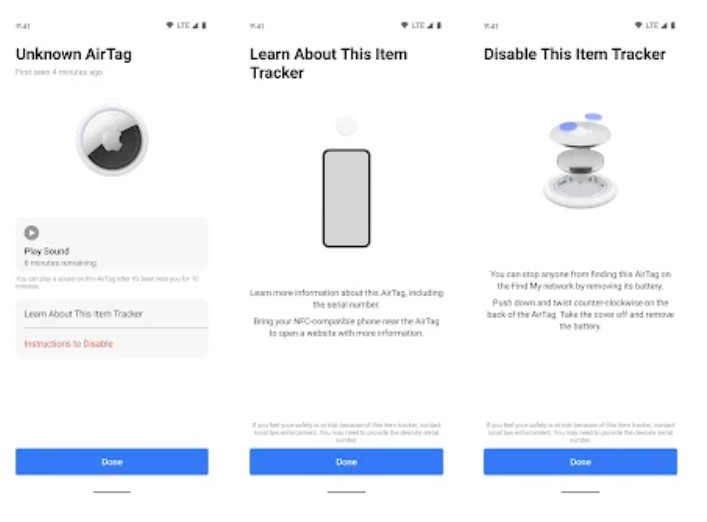Image resolution: width=707 pixels, height=522 pixels.
Task: Click the Play Sound label text
Action: 46,251
